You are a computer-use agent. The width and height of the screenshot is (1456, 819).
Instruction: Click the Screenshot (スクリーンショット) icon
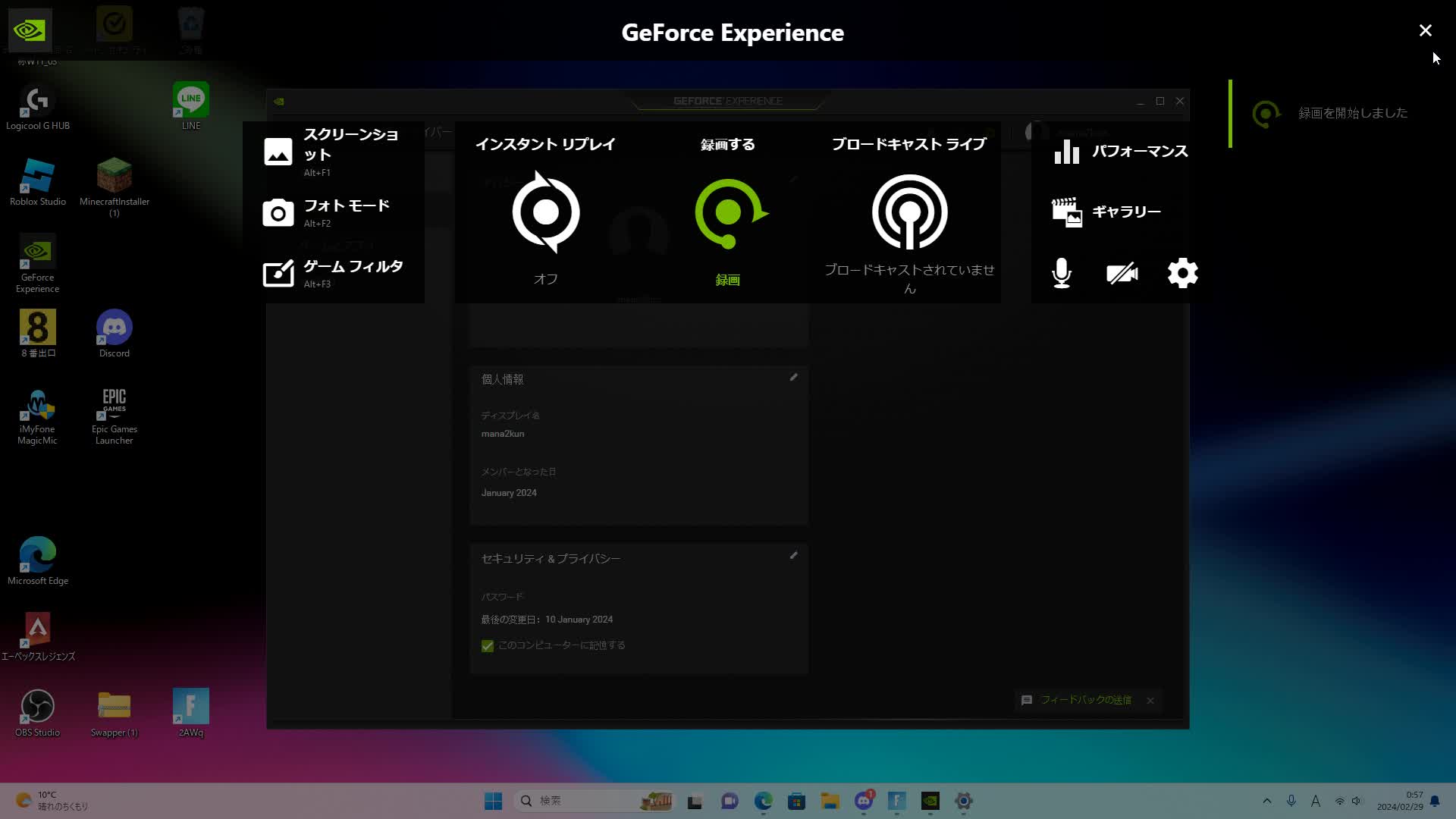click(x=278, y=152)
